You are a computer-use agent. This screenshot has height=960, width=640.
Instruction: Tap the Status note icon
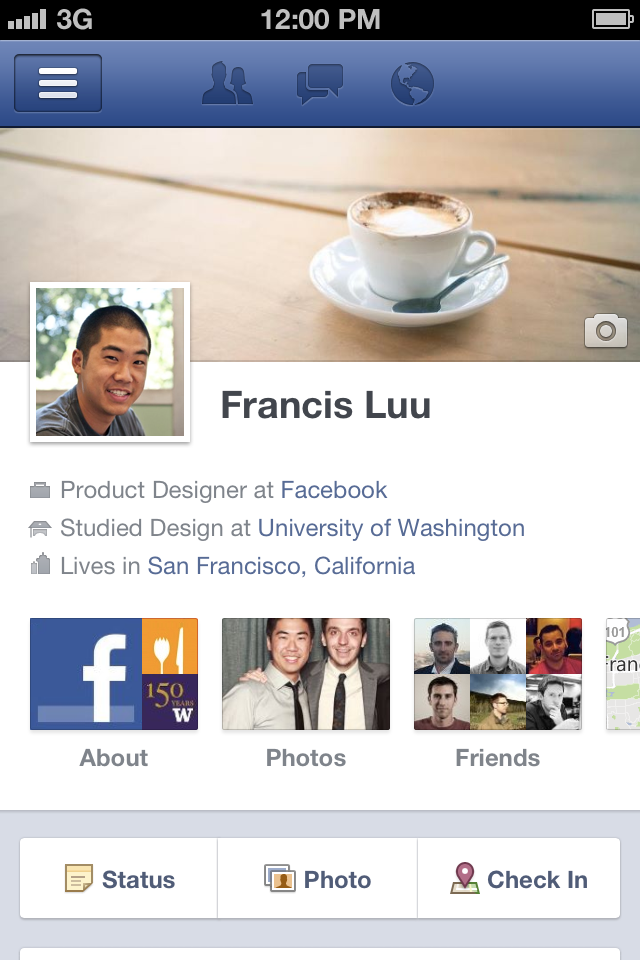pyautogui.click(x=79, y=878)
